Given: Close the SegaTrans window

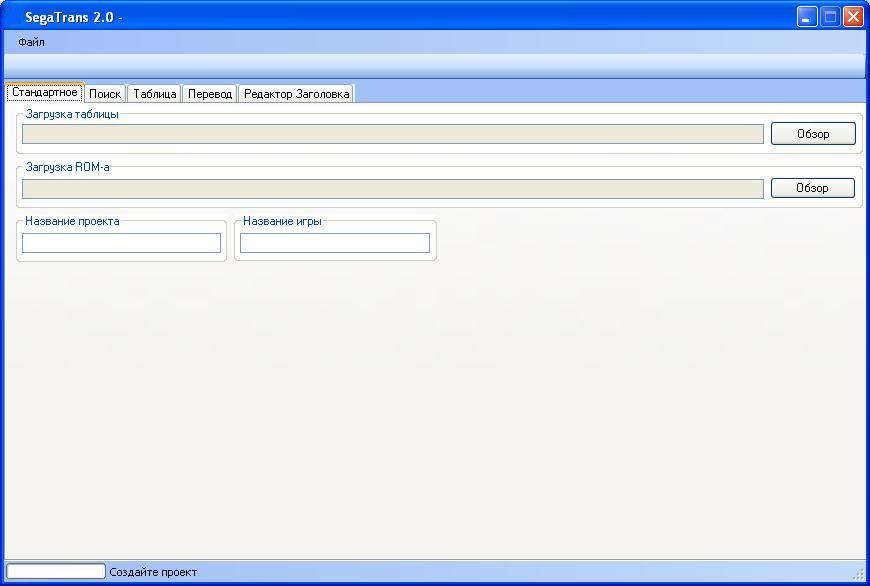Looking at the screenshot, I should click(853, 17).
